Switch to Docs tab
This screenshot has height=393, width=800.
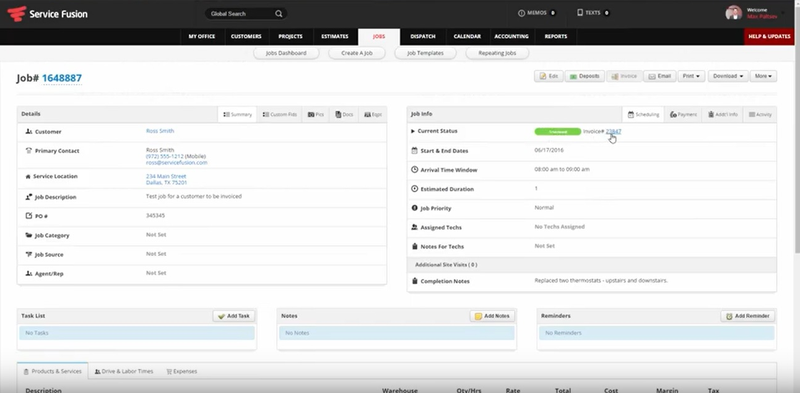(x=344, y=114)
